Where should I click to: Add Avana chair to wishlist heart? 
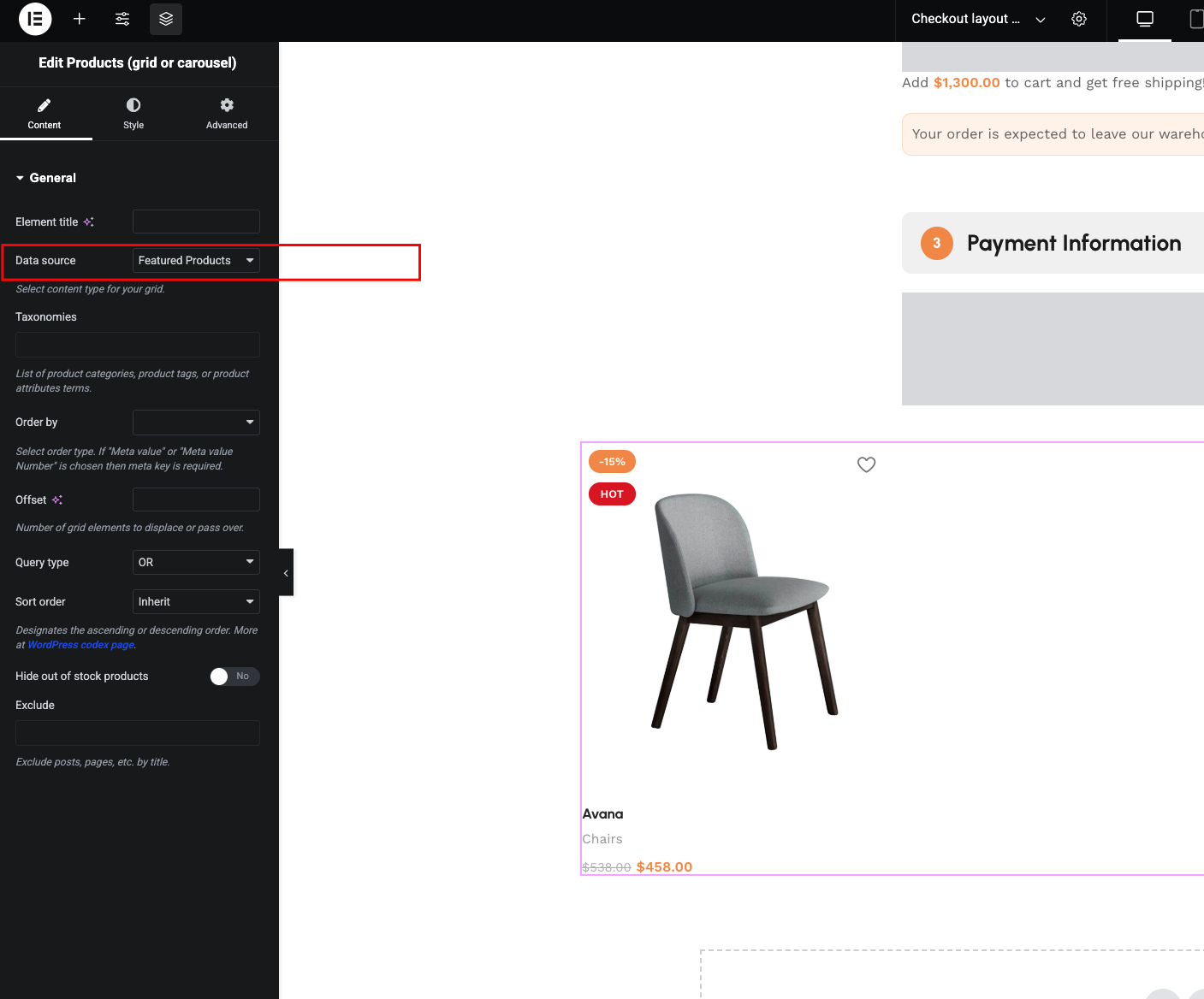pyautogui.click(x=866, y=464)
